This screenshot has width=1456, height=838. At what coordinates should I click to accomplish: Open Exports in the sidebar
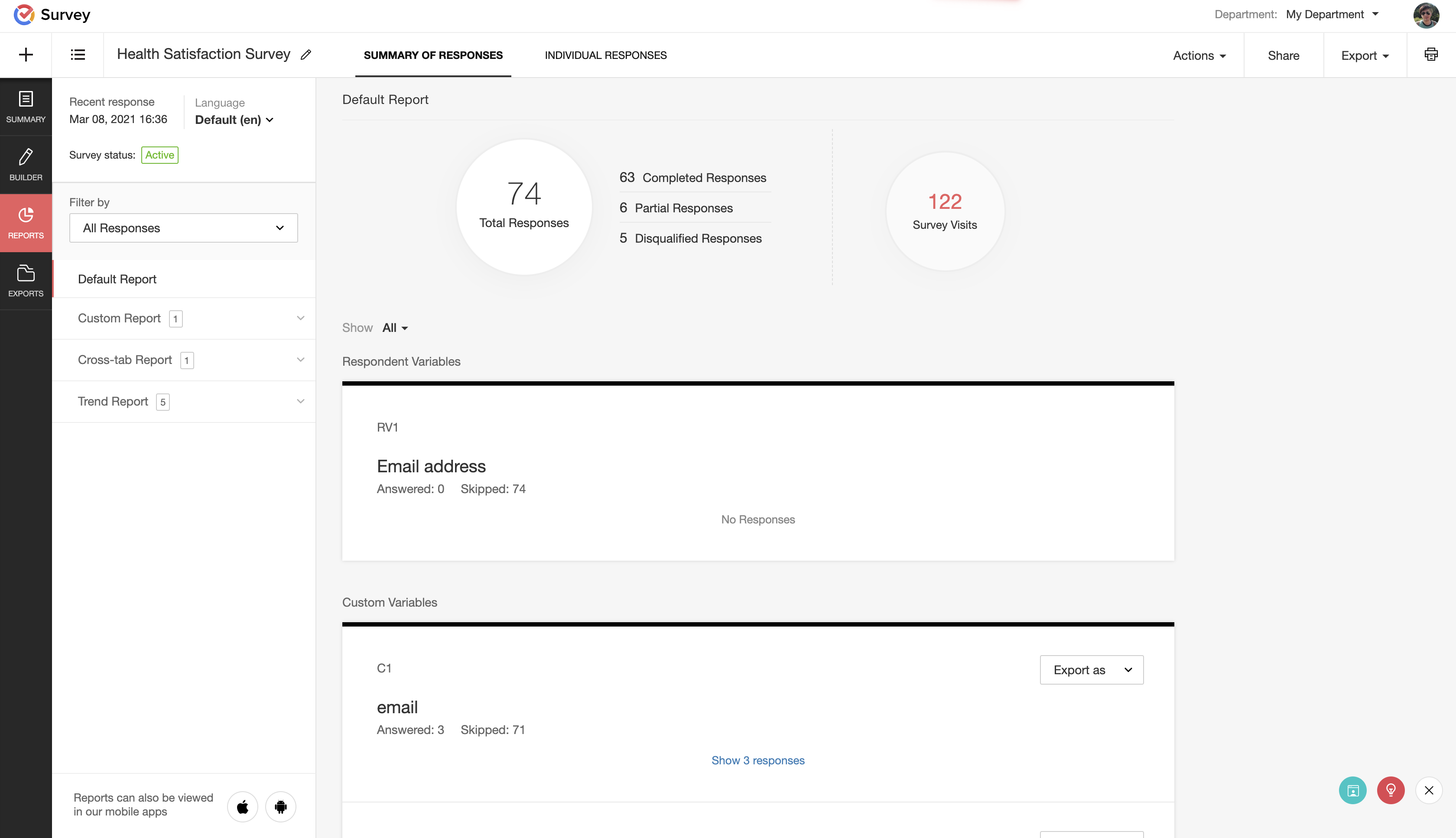coord(26,281)
